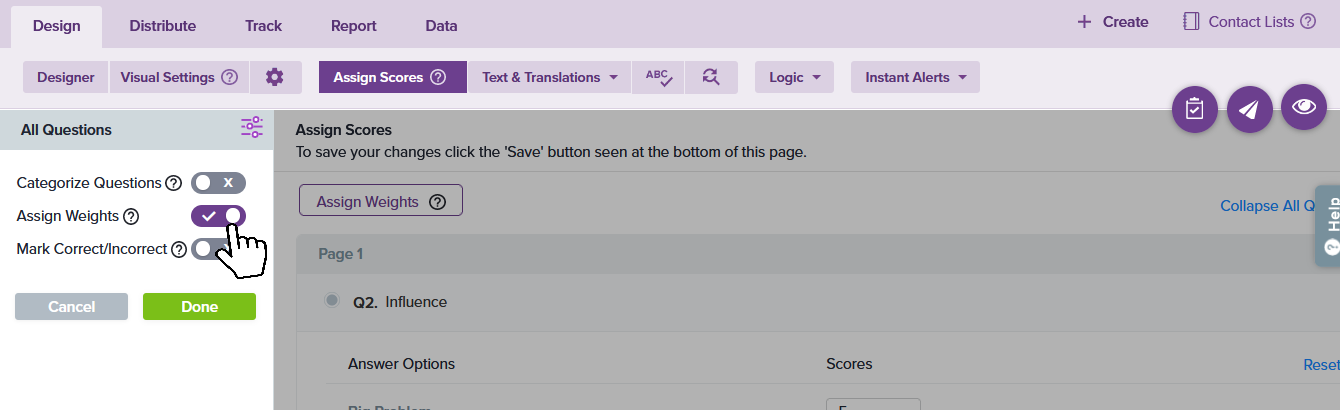1340x410 pixels.
Task: Open the Report tab
Action: pyautogui.click(x=353, y=26)
